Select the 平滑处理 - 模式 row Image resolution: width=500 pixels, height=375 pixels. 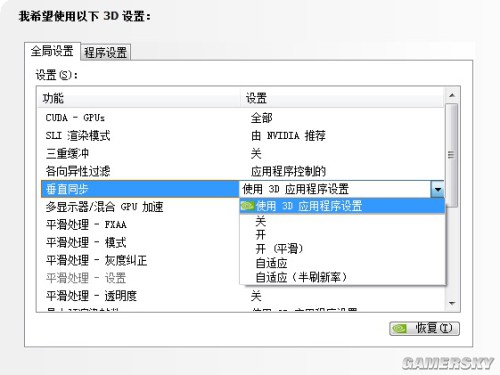point(140,242)
